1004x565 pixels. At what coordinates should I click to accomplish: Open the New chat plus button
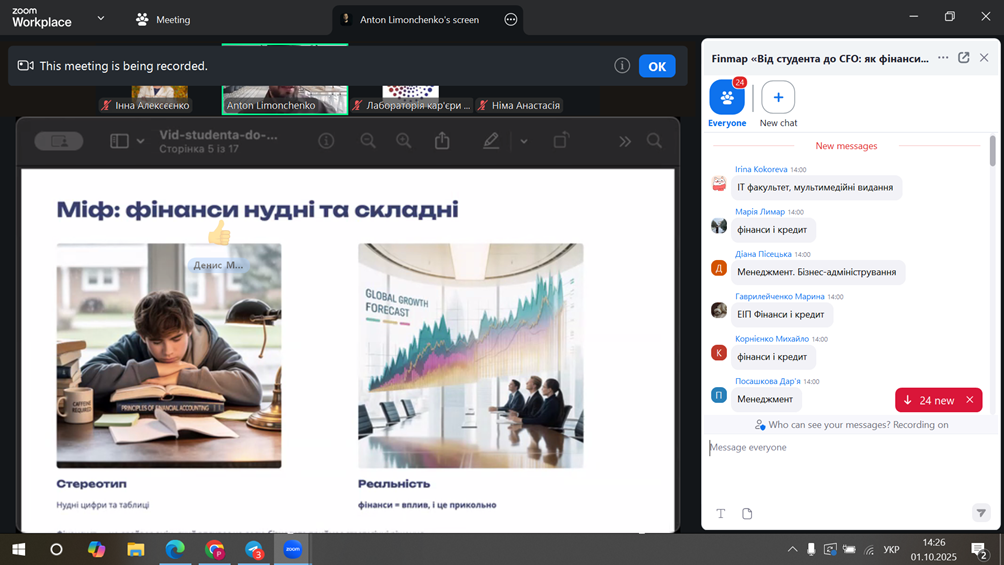[778, 98]
